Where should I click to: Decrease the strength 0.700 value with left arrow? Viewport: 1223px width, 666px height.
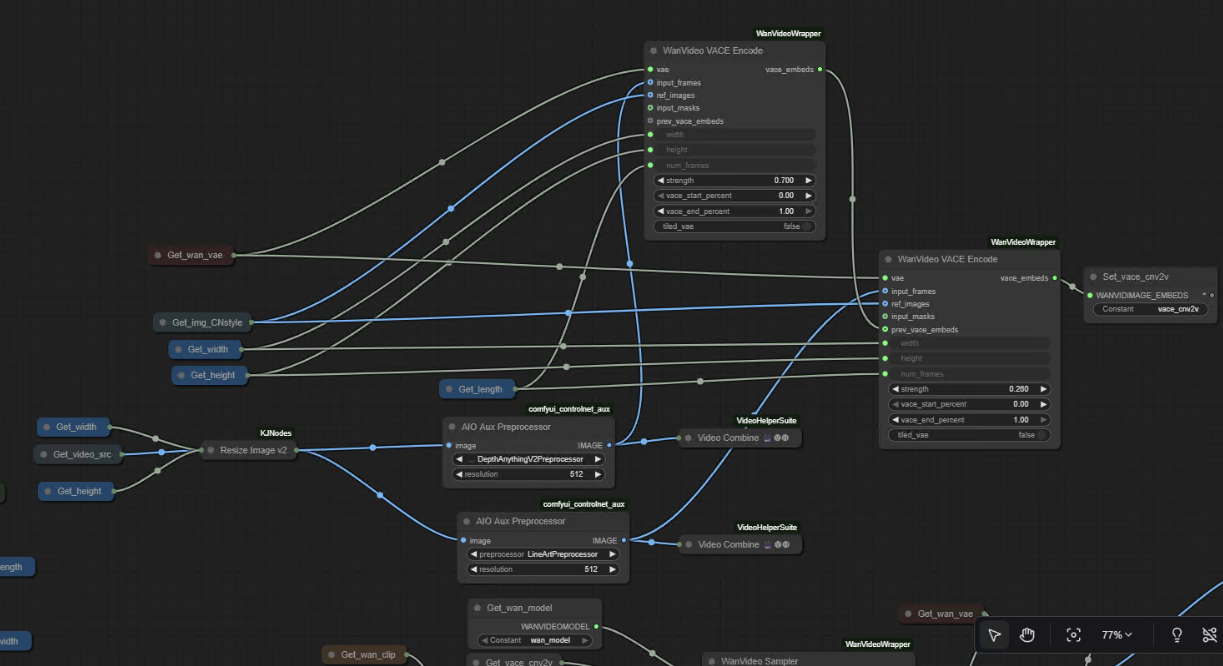pyautogui.click(x=661, y=180)
